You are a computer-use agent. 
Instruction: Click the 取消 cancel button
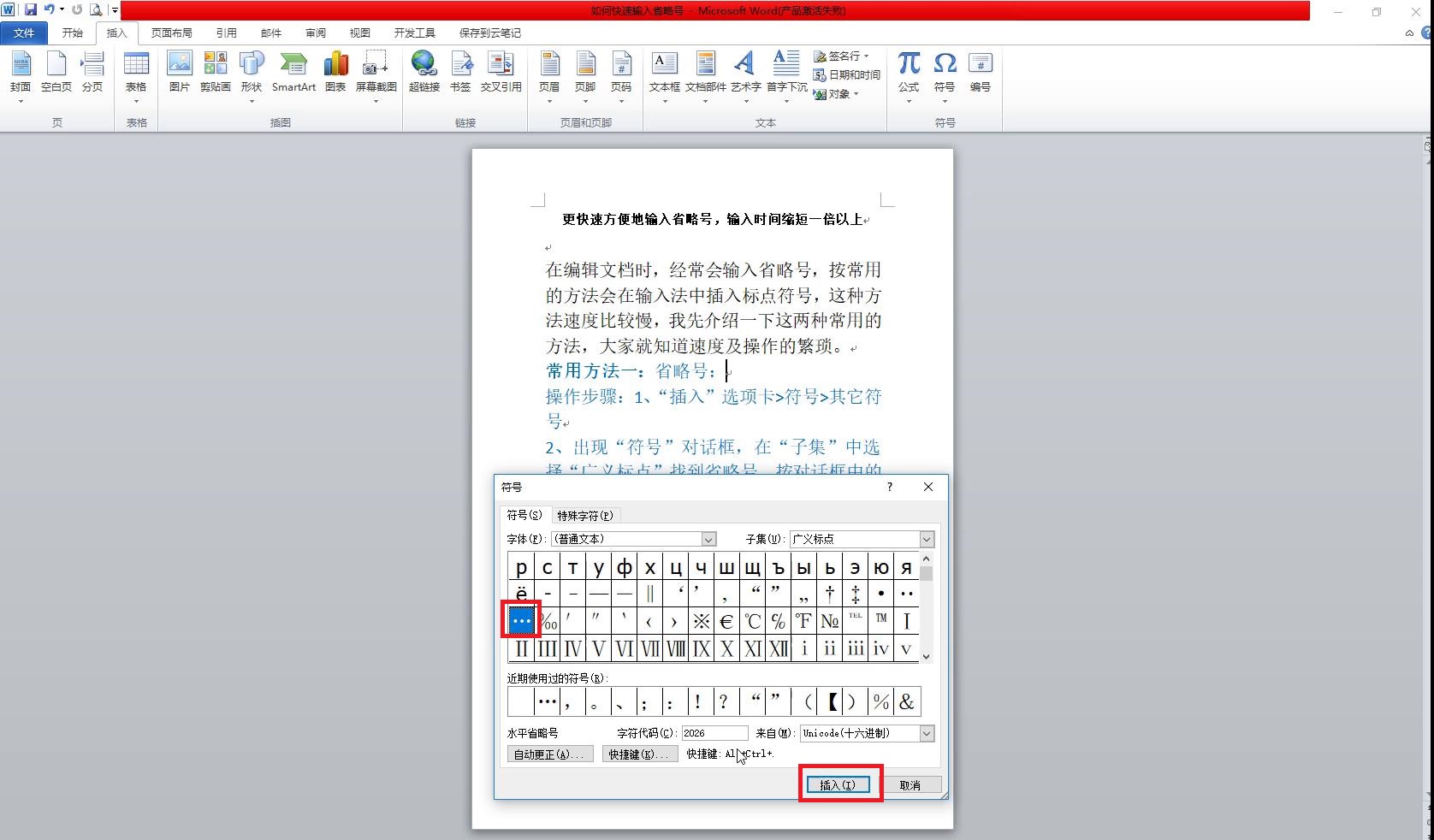910,784
